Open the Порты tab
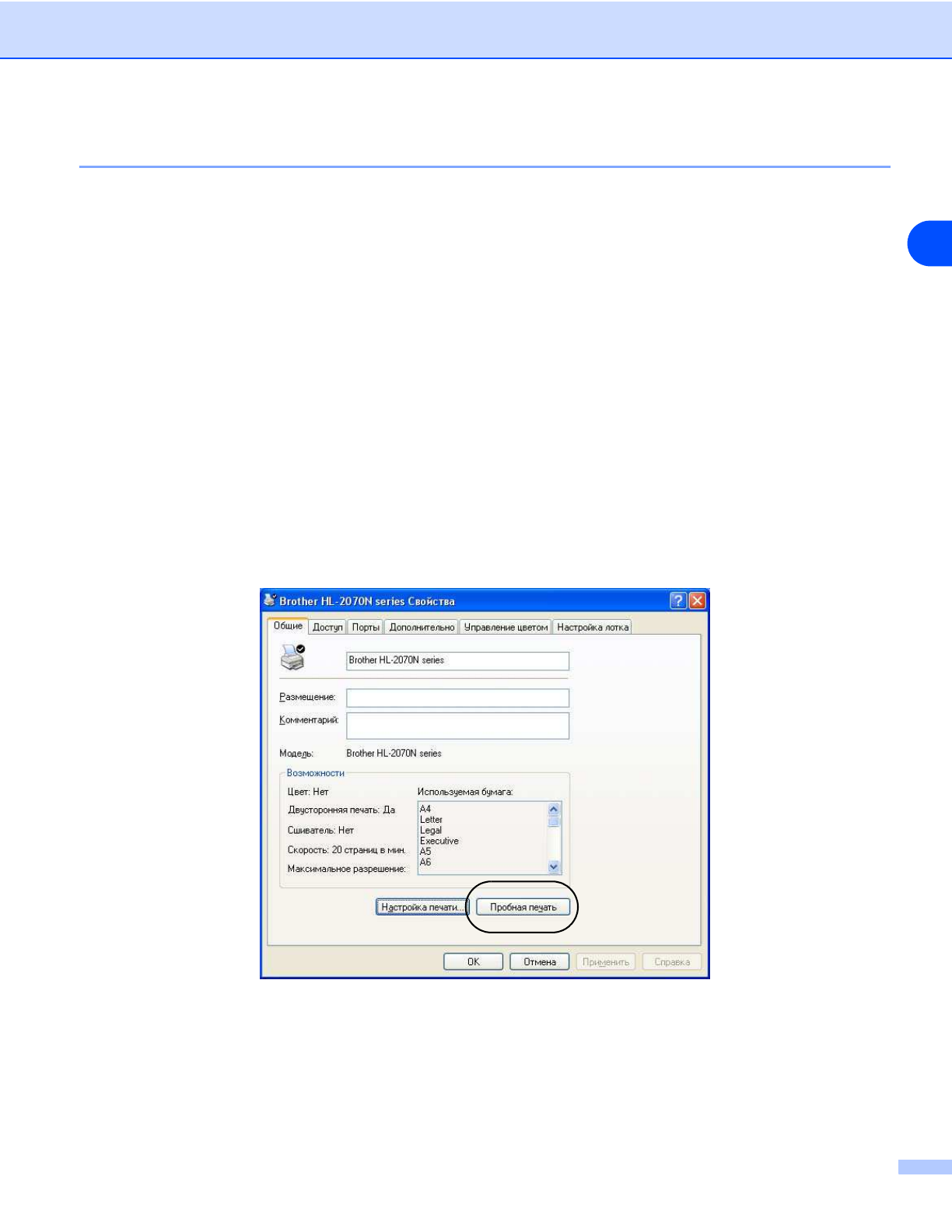This screenshot has width=952, height=1232. [x=366, y=627]
